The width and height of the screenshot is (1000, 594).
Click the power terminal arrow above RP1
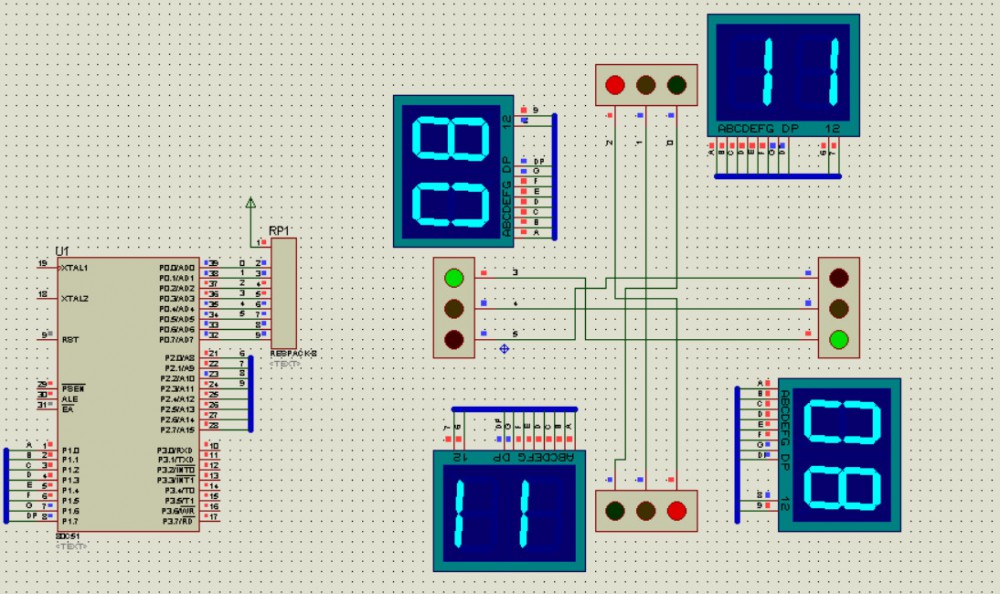(250, 204)
